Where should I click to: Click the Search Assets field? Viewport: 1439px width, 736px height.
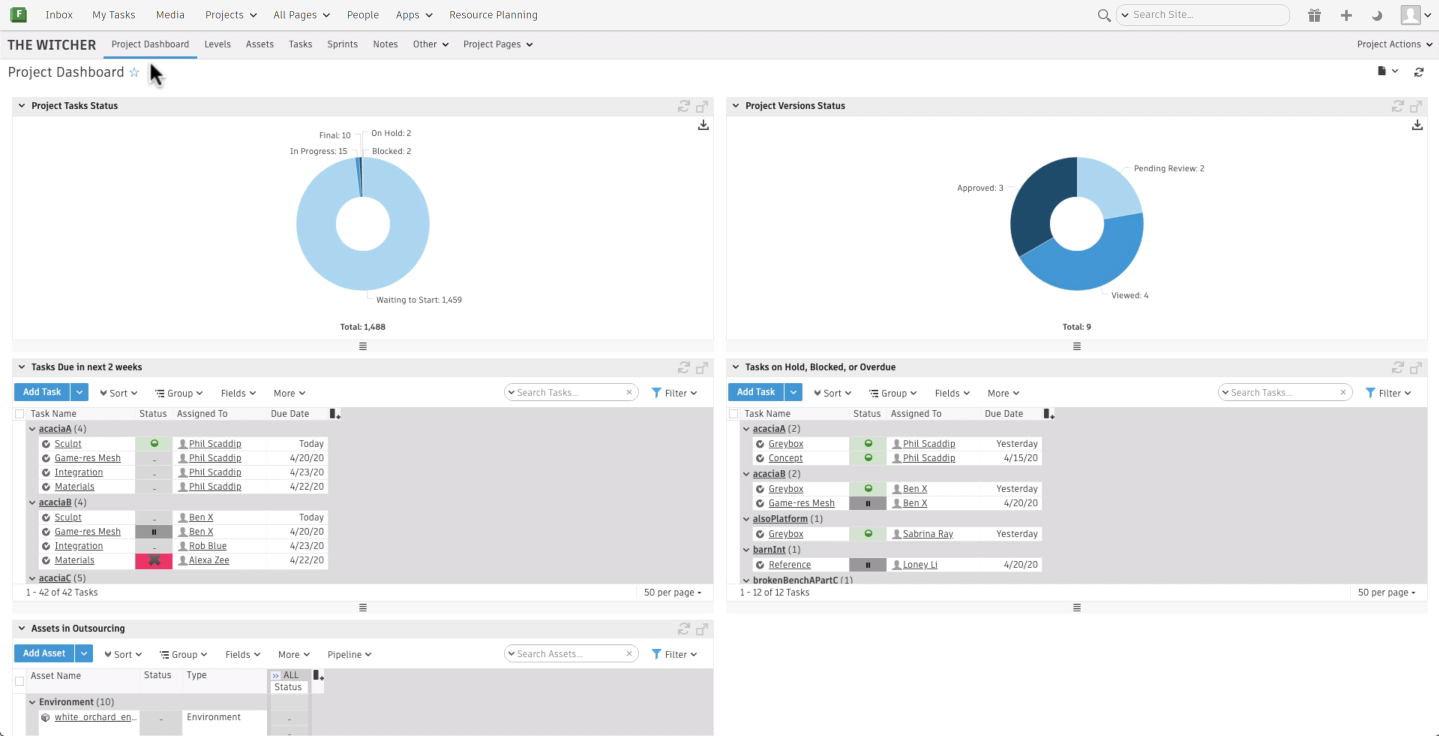coord(571,654)
